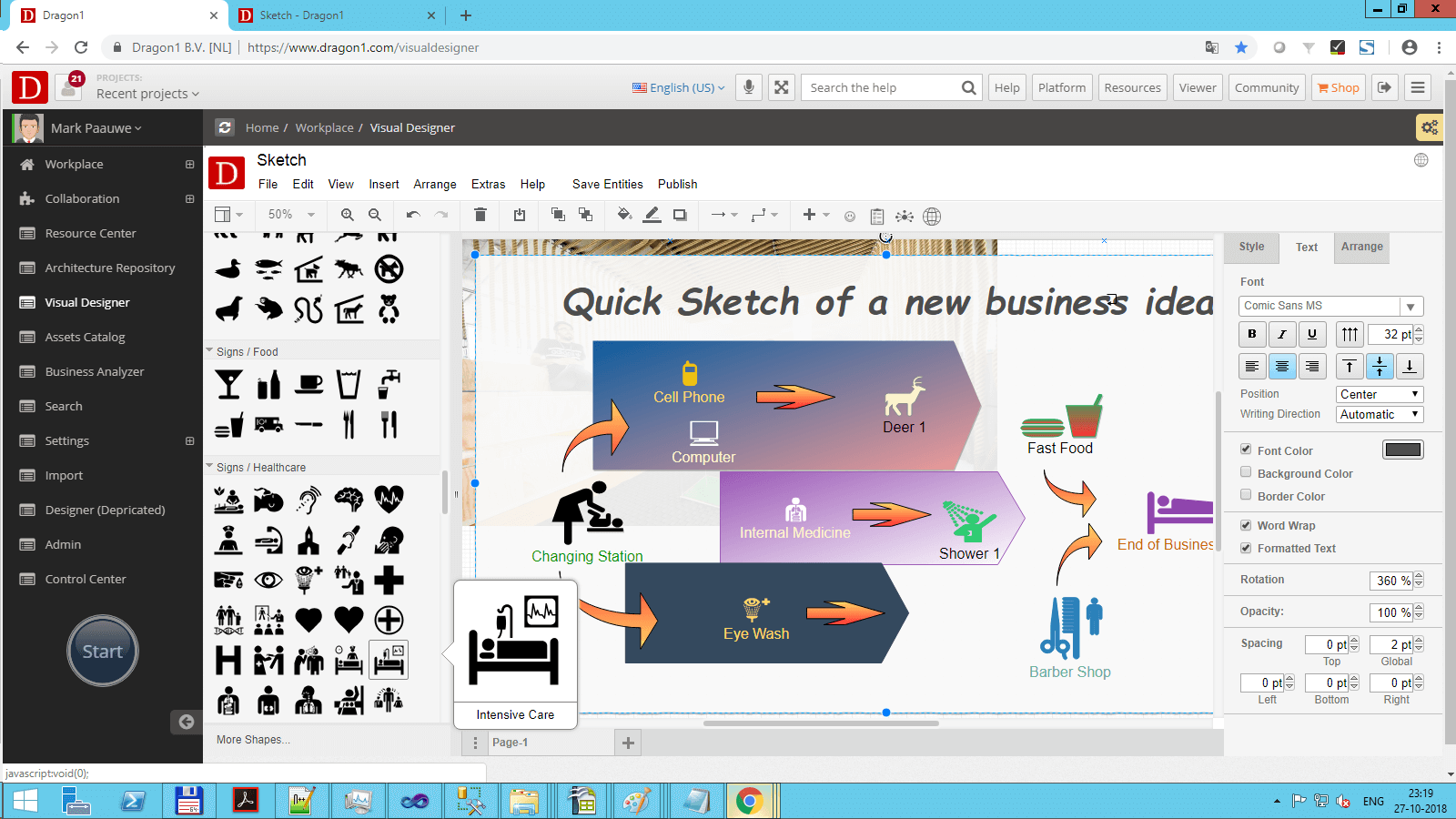Open the 50% zoom level dropdown
Viewport: 1456px width, 819px height.
[x=291, y=215]
